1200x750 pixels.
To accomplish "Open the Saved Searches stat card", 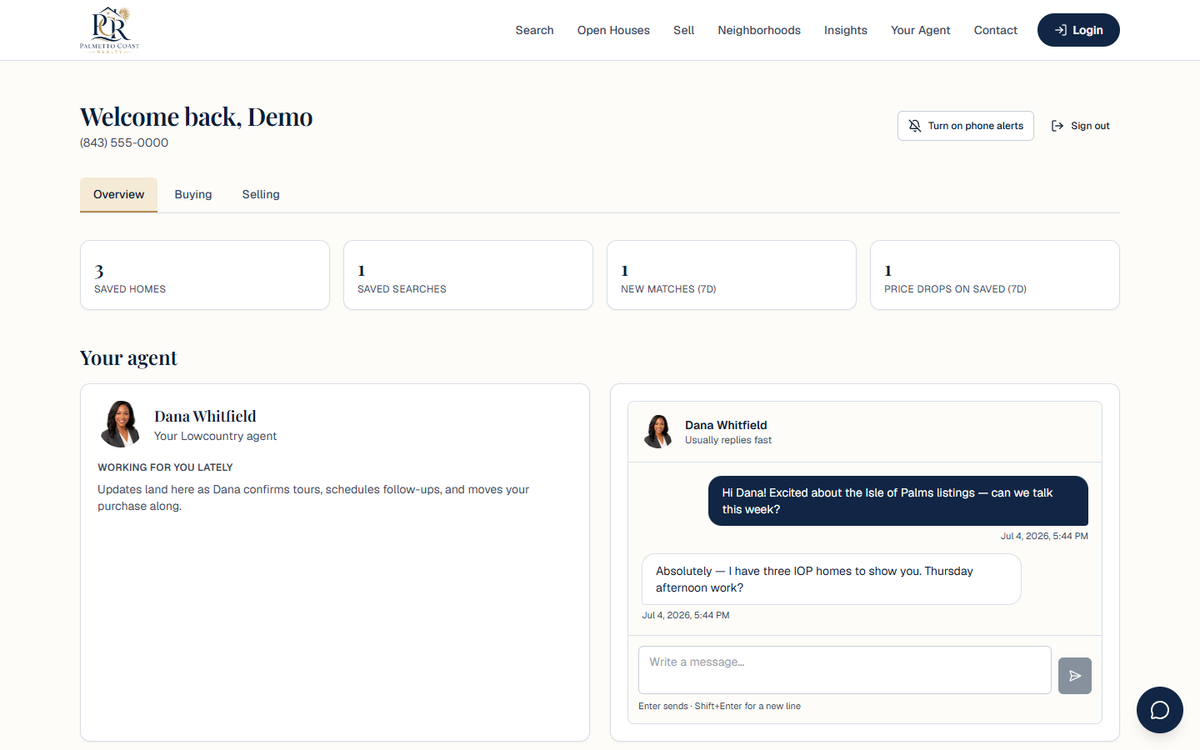I will pos(468,275).
